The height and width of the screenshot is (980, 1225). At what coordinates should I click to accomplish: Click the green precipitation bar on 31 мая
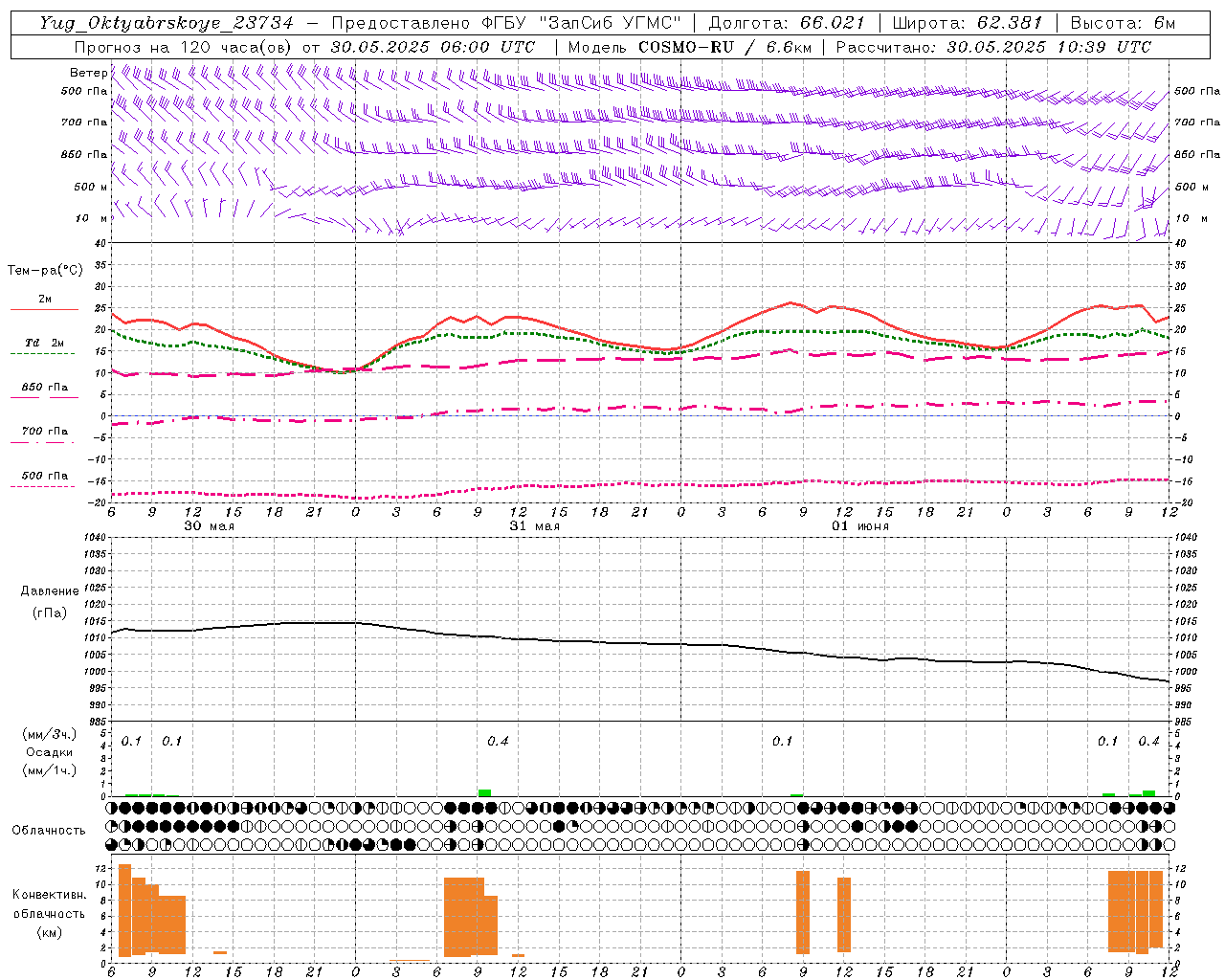coord(484,792)
